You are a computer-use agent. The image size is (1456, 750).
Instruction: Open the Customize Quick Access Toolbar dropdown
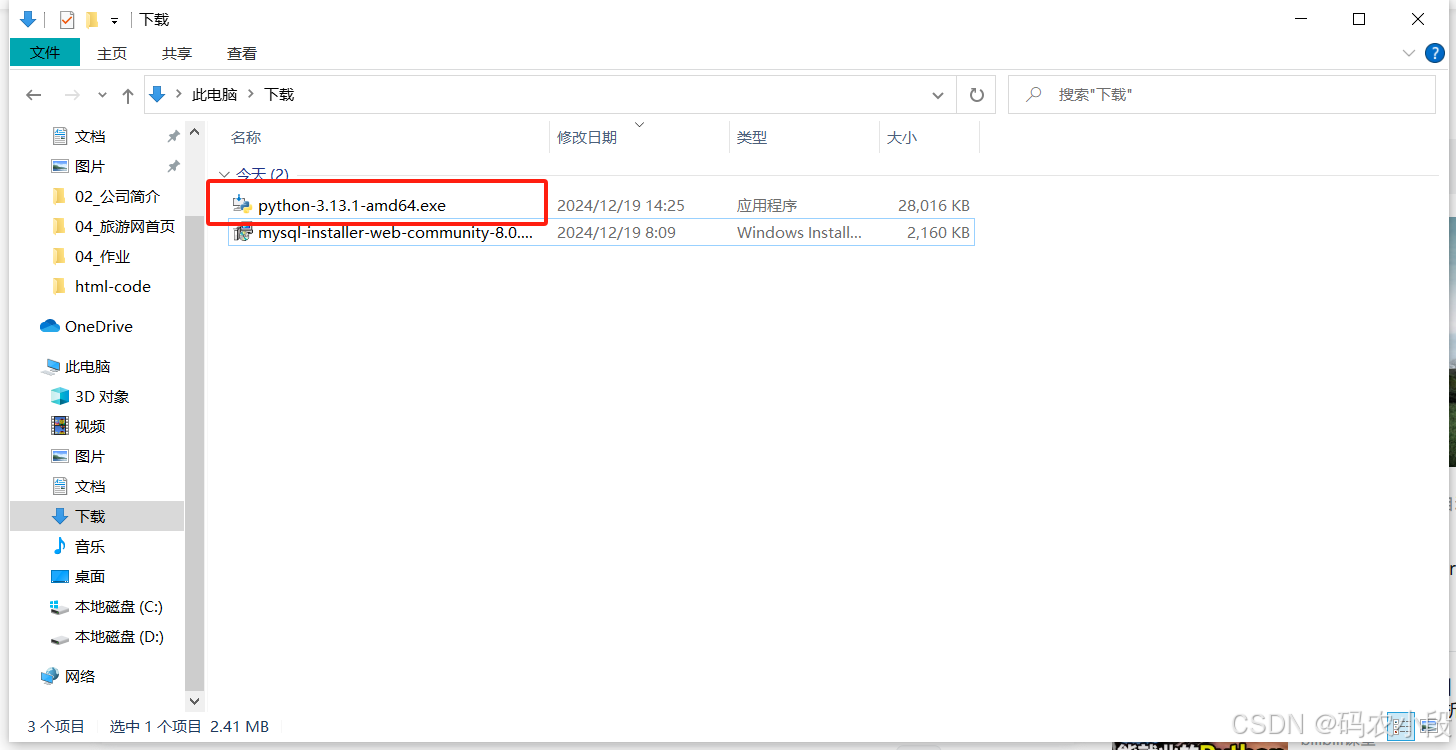114,20
